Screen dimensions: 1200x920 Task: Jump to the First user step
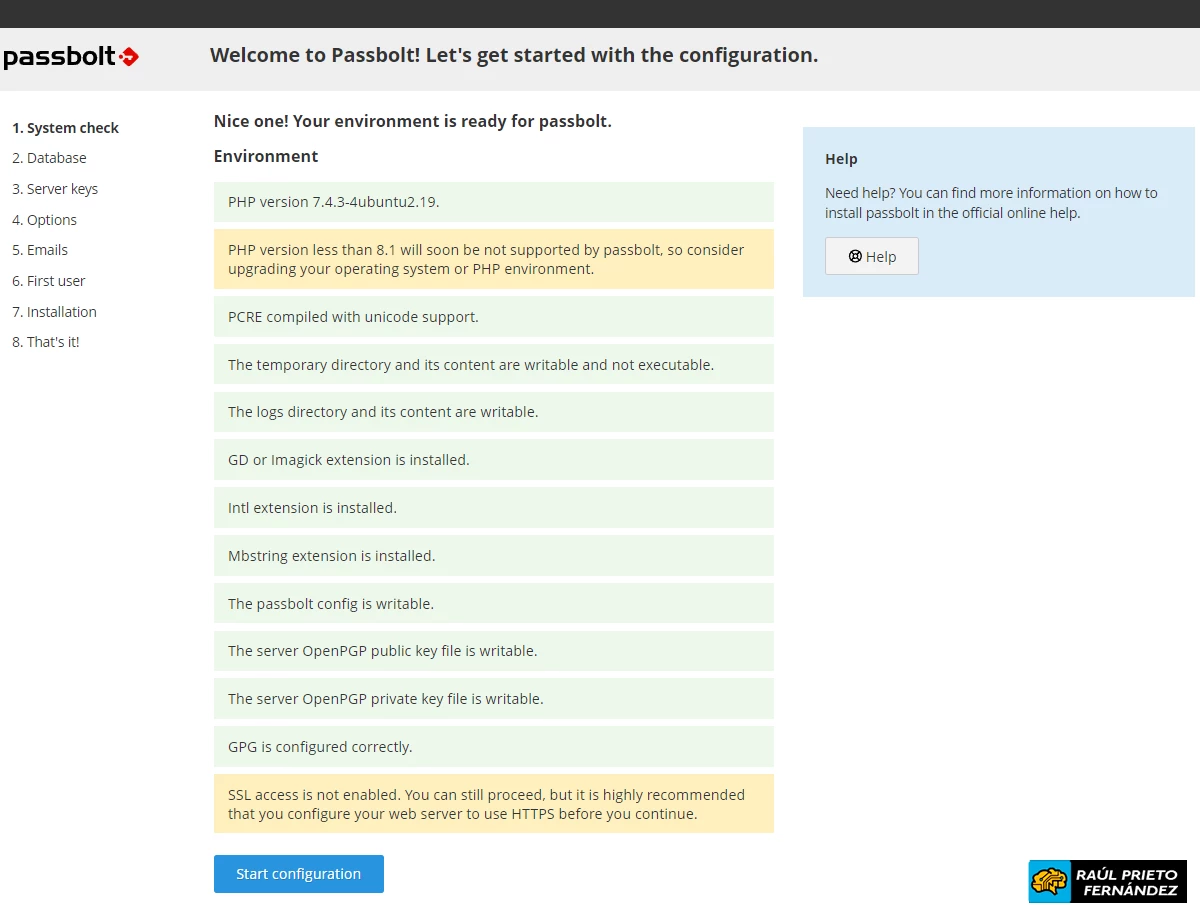pos(48,281)
